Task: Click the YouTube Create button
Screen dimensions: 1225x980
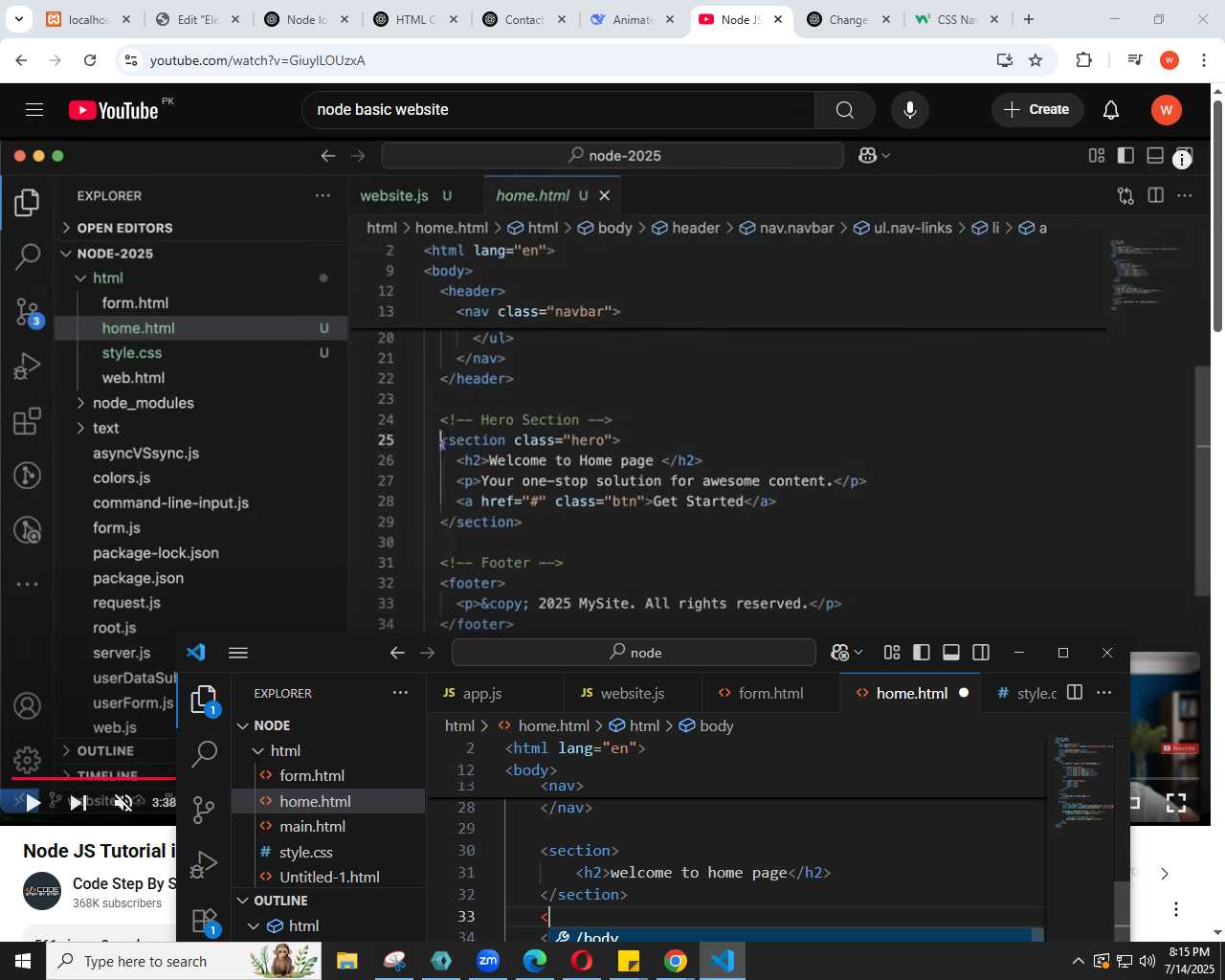Action: click(x=1037, y=109)
